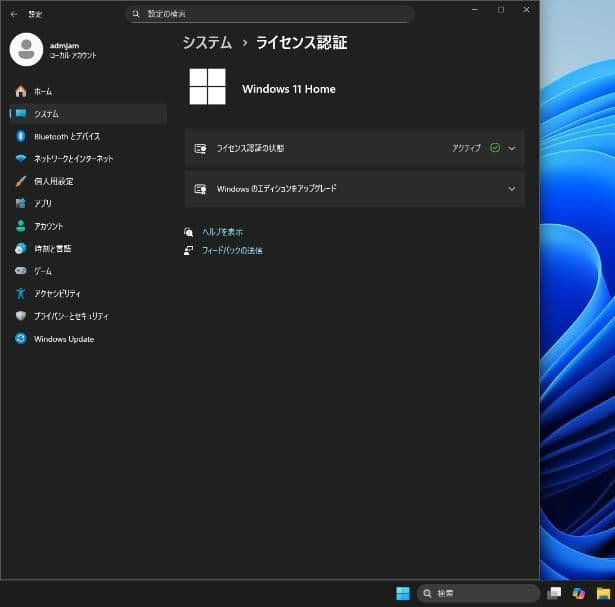The height and width of the screenshot is (607, 615).
Task: Click the ゲーム controller icon
Action: pyautogui.click(x=21, y=271)
